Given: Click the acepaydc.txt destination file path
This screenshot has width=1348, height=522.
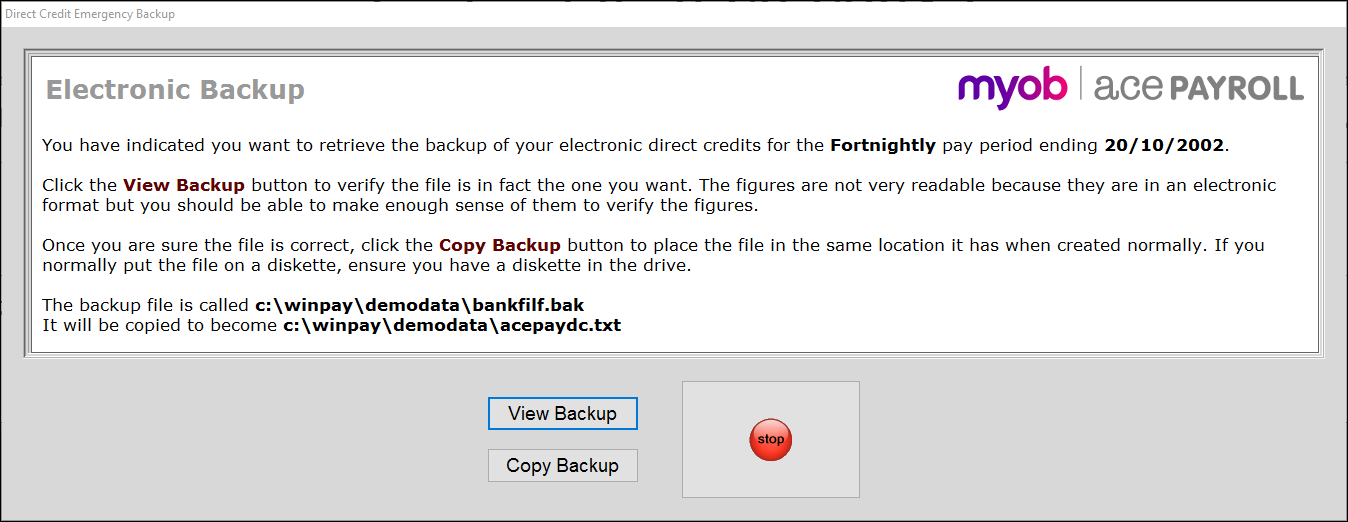Looking at the screenshot, I should tap(452, 325).
